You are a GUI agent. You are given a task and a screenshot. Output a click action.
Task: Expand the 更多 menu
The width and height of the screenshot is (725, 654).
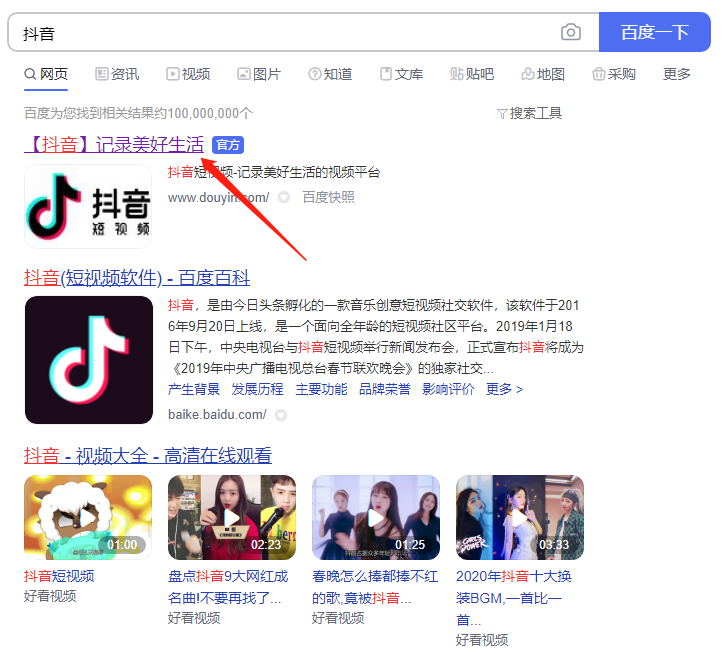[x=676, y=74]
